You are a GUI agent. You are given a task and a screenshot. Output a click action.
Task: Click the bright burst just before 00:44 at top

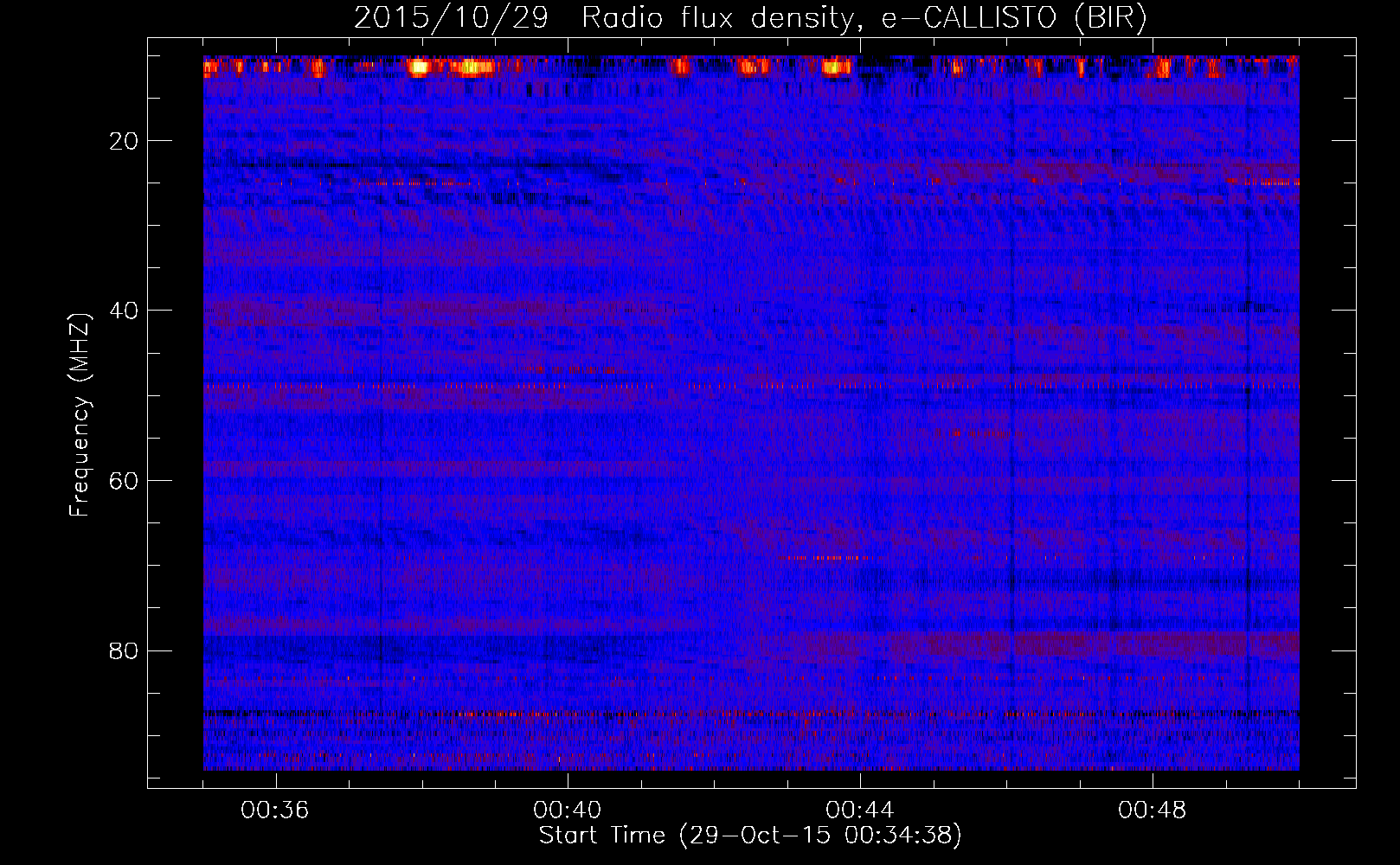pos(836,67)
